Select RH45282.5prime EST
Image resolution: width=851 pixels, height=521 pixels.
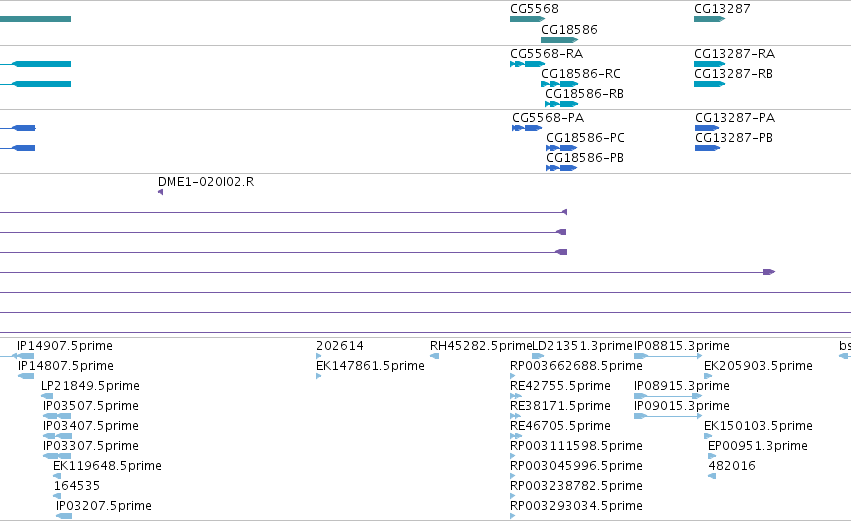[434, 356]
